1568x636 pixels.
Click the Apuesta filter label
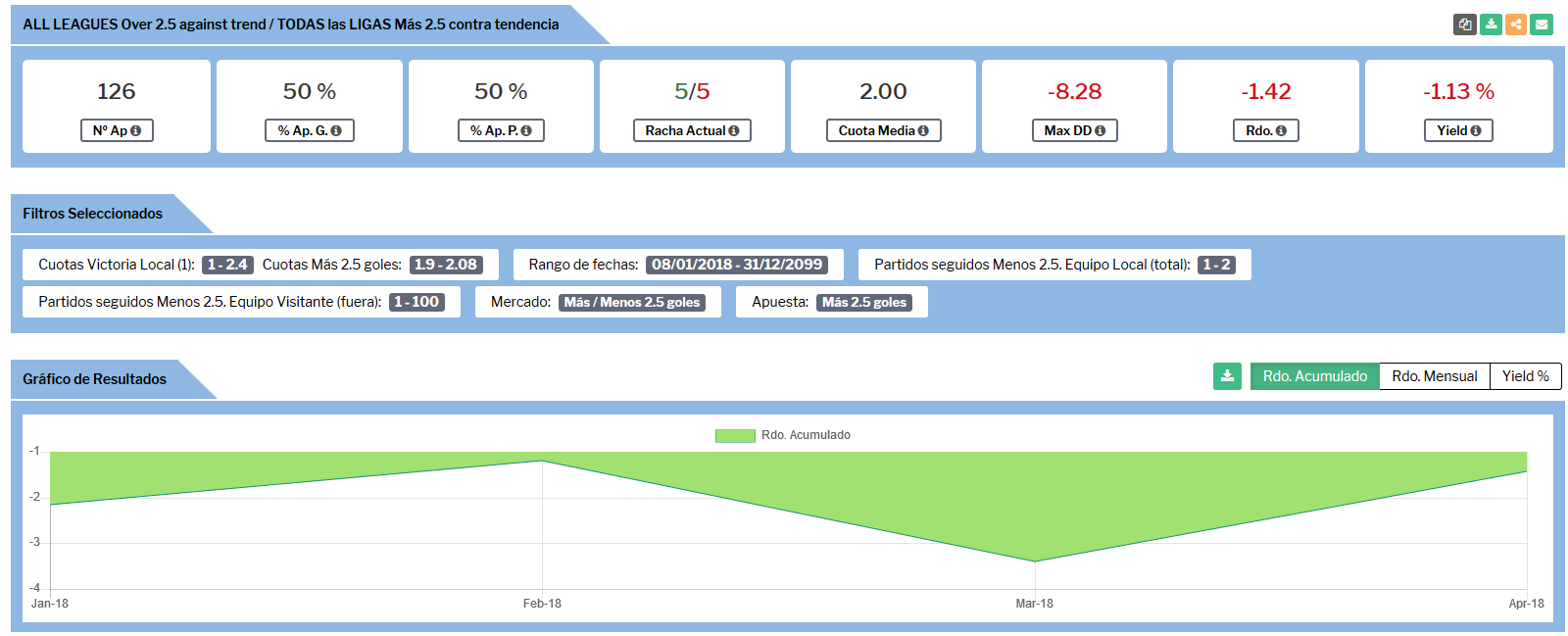point(780,302)
